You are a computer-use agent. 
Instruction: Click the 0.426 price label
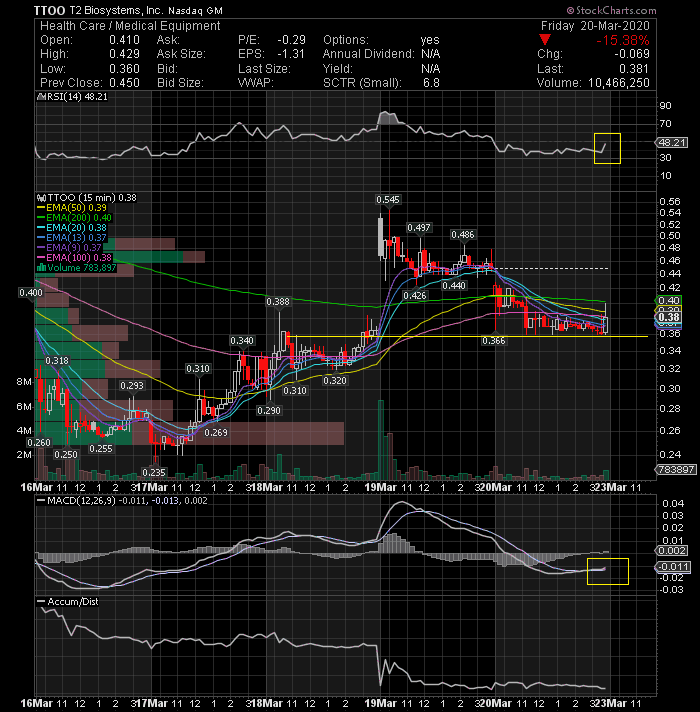pos(415,296)
